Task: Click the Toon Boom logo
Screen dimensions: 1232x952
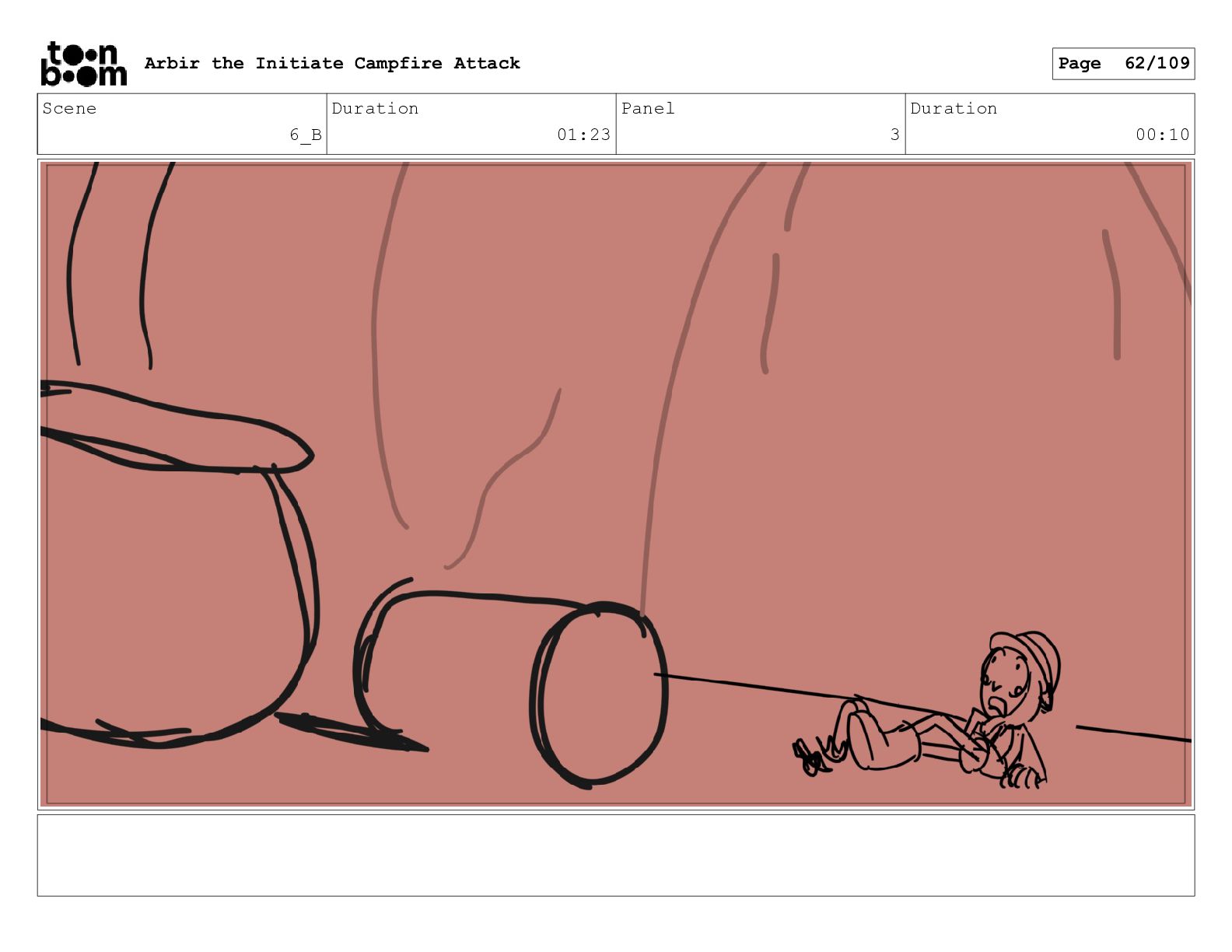Action: point(83,64)
